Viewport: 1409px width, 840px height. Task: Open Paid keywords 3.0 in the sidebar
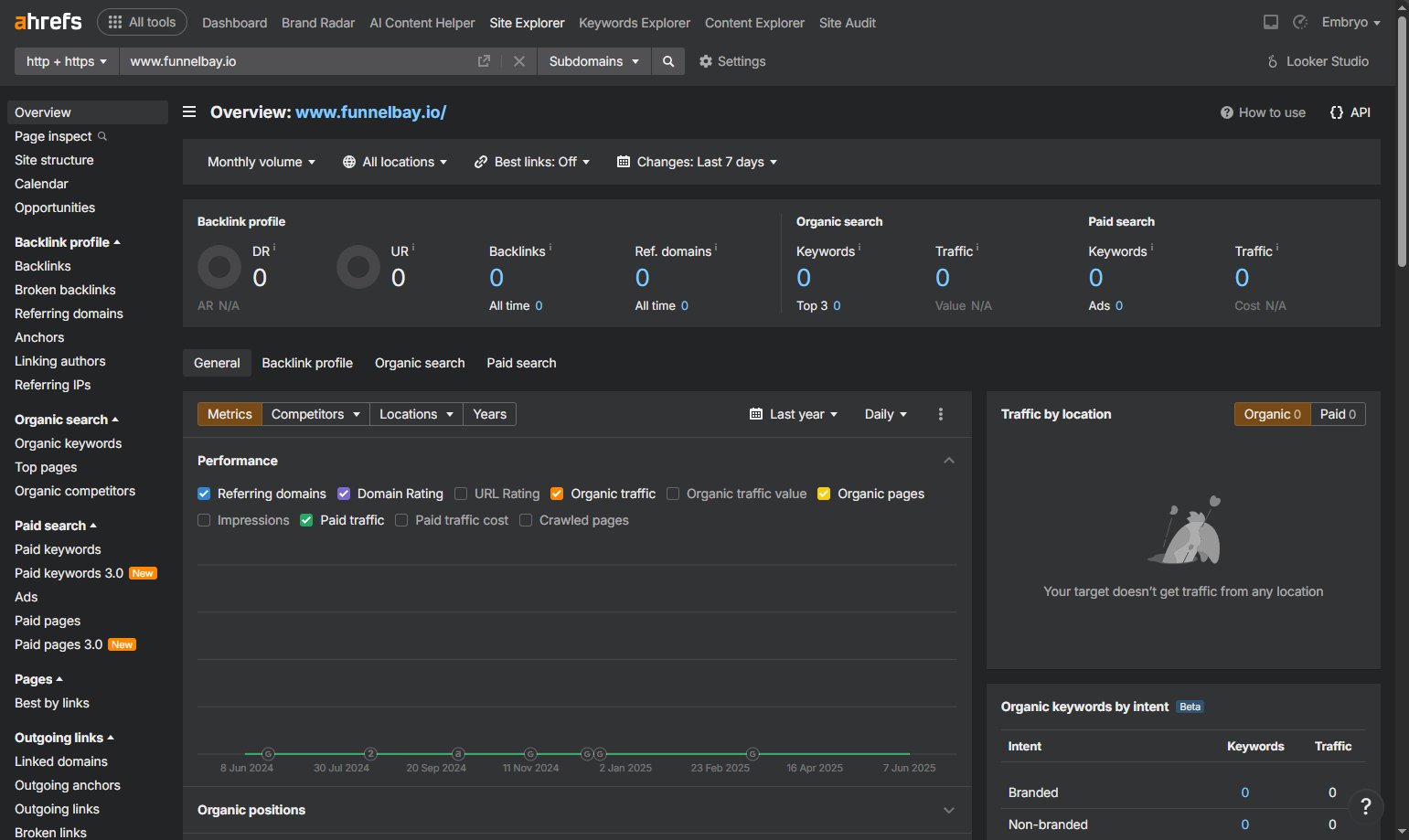(x=69, y=573)
